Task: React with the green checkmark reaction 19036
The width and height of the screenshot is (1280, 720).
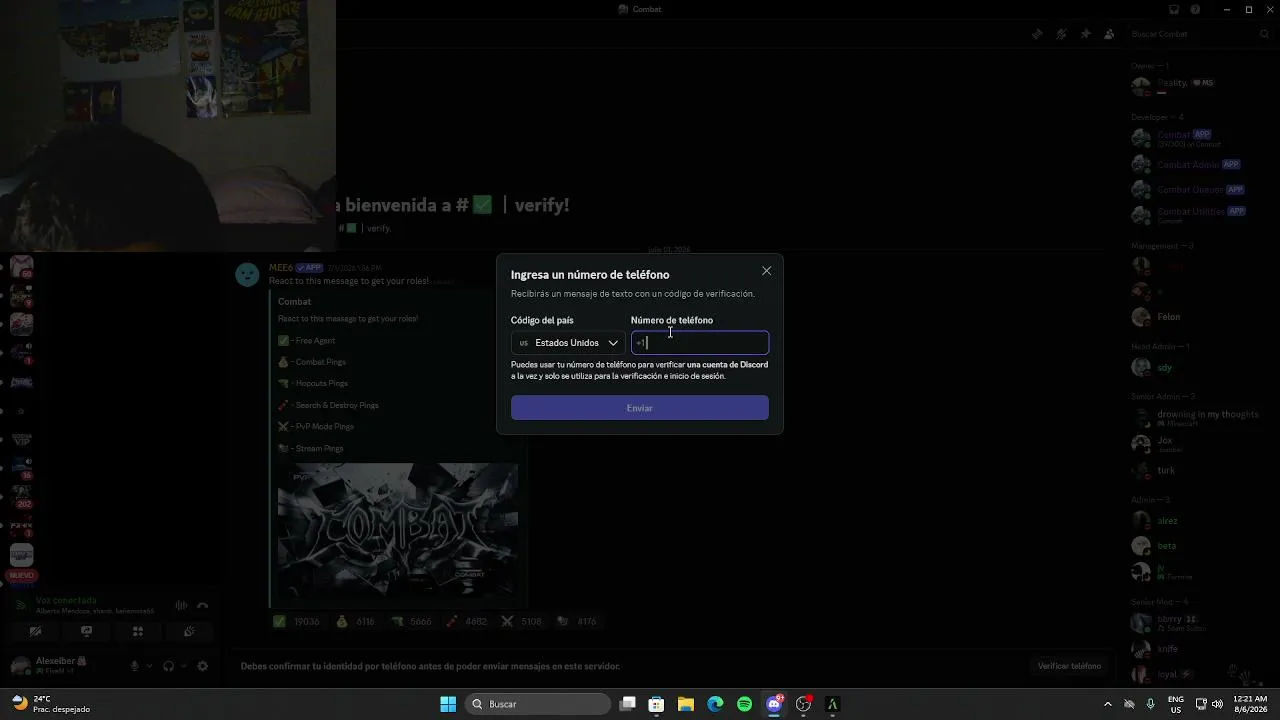Action: 298,621
